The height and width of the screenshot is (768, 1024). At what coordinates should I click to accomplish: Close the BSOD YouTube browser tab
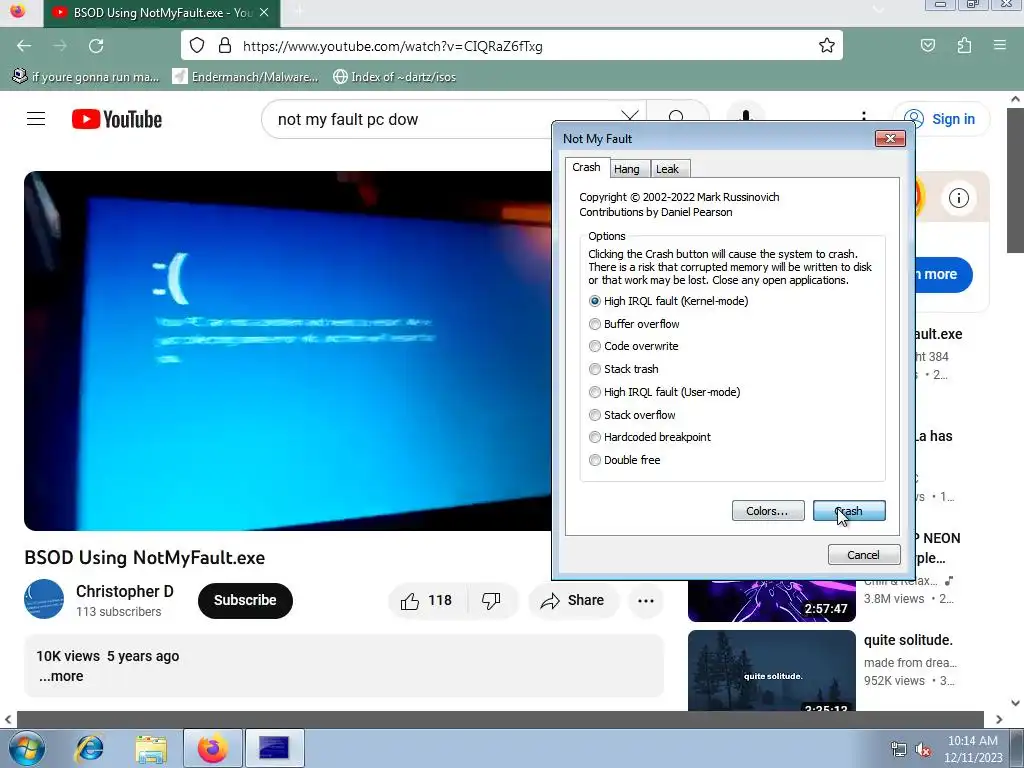(x=264, y=12)
